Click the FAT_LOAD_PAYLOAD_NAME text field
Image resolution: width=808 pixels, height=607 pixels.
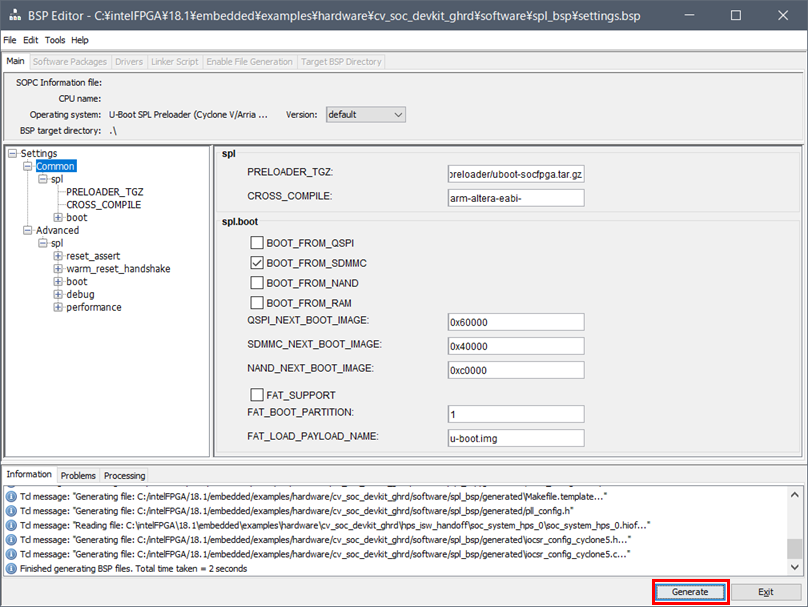tap(515, 437)
